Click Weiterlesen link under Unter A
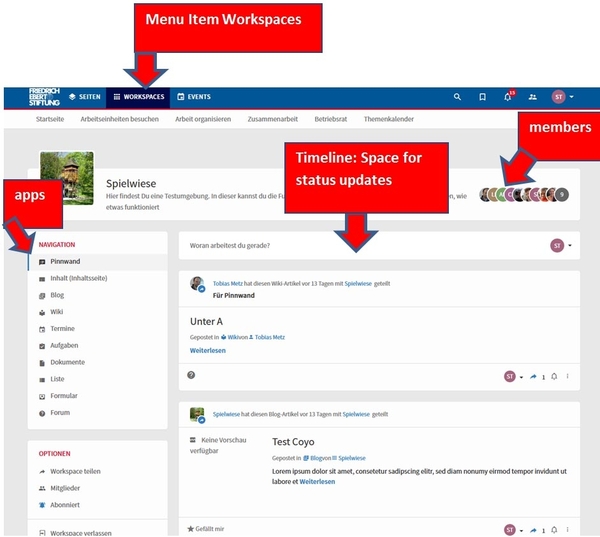Image resolution: width=600 pixels, height=537 pixels. point(208,350)
